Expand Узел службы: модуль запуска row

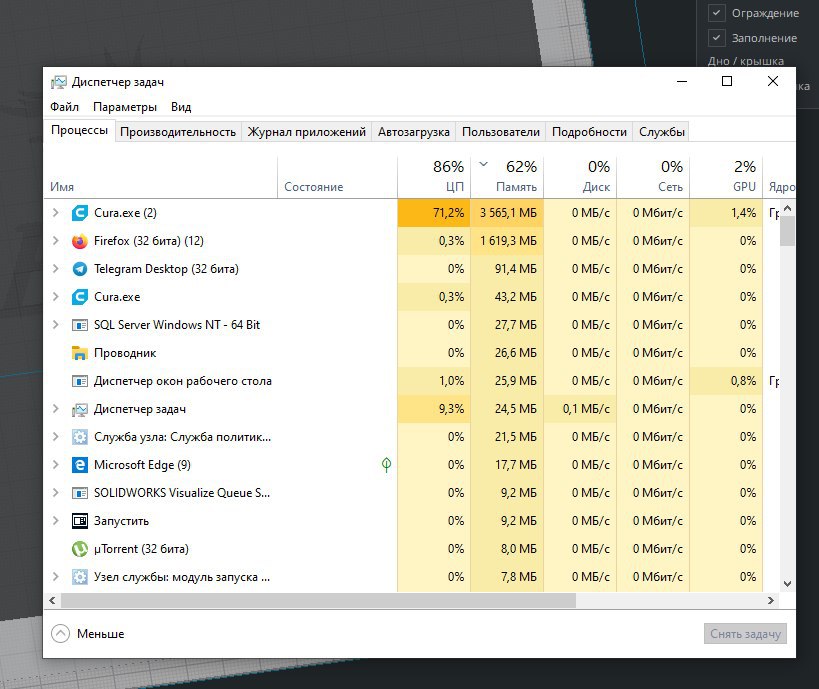pyautogui.click(x=55, y=577)
